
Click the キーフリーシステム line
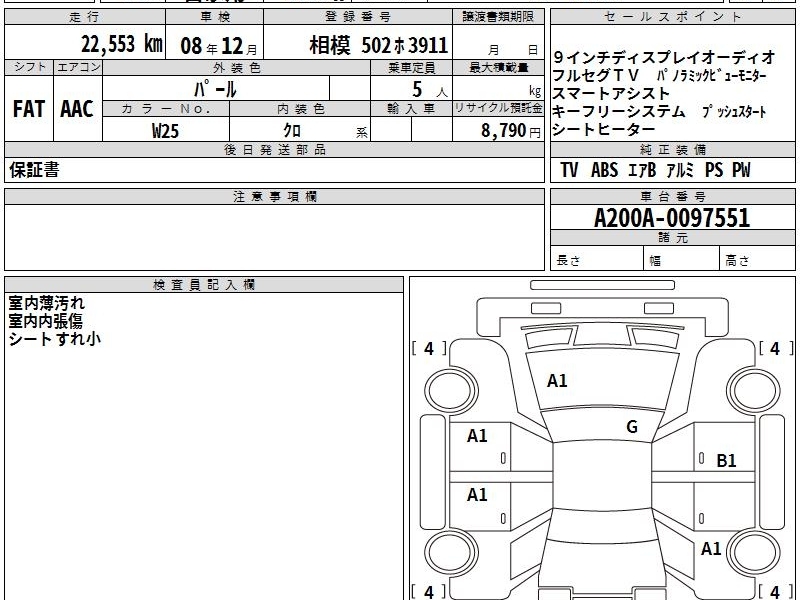tap(618, 111)
